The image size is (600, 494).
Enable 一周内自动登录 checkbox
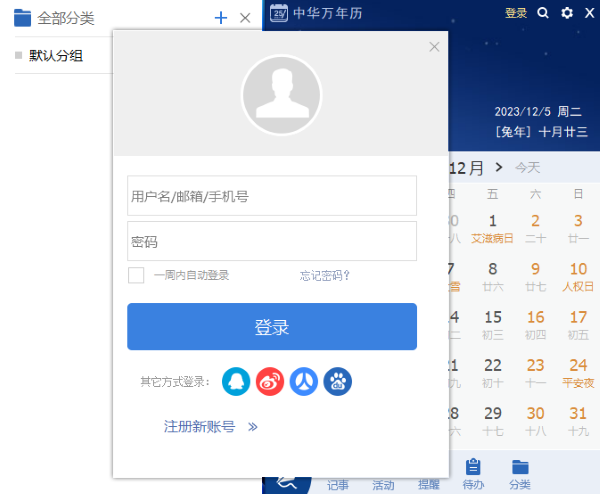[136, 275]
